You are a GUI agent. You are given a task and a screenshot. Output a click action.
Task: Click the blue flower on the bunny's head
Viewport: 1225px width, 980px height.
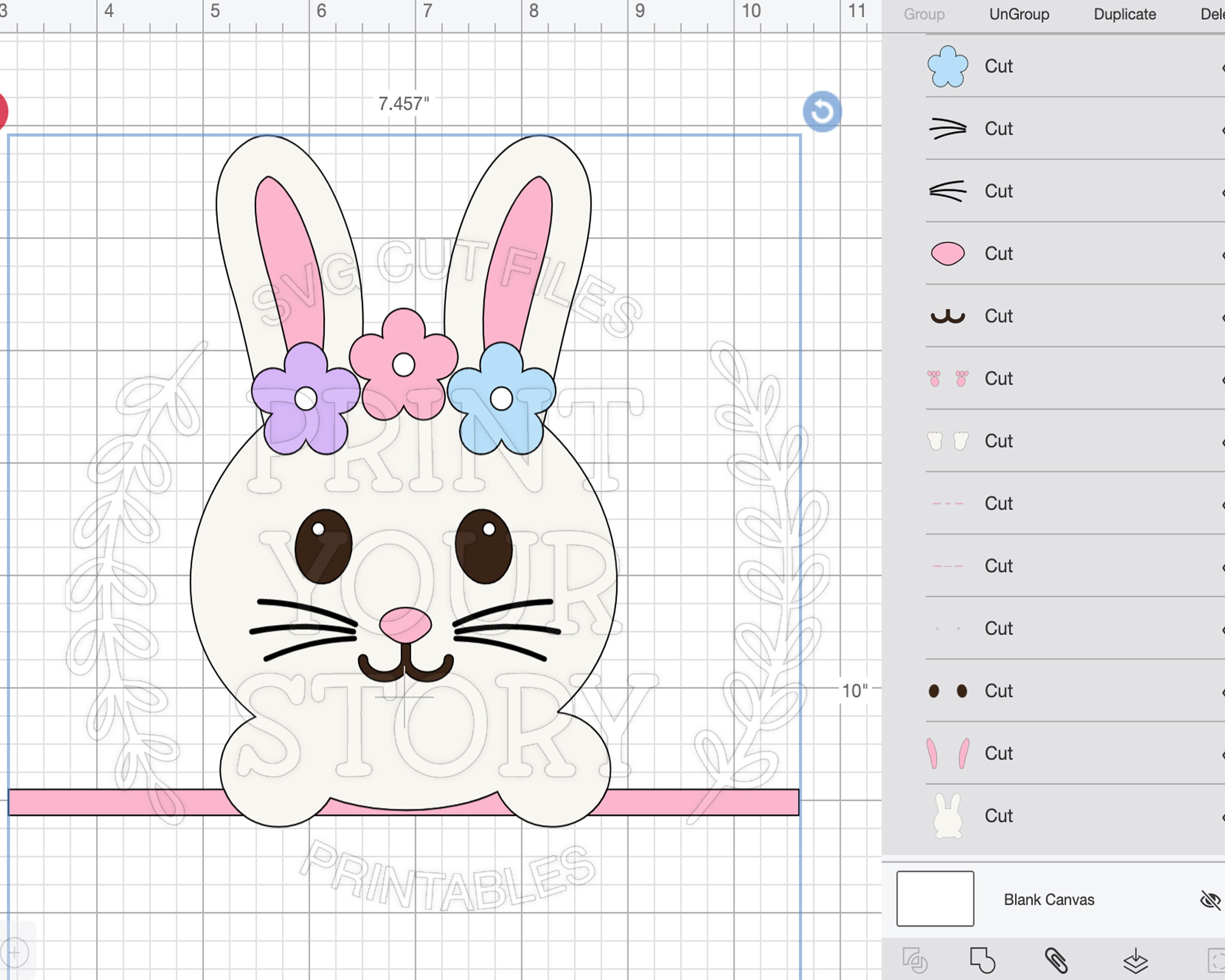pos(501,399)
